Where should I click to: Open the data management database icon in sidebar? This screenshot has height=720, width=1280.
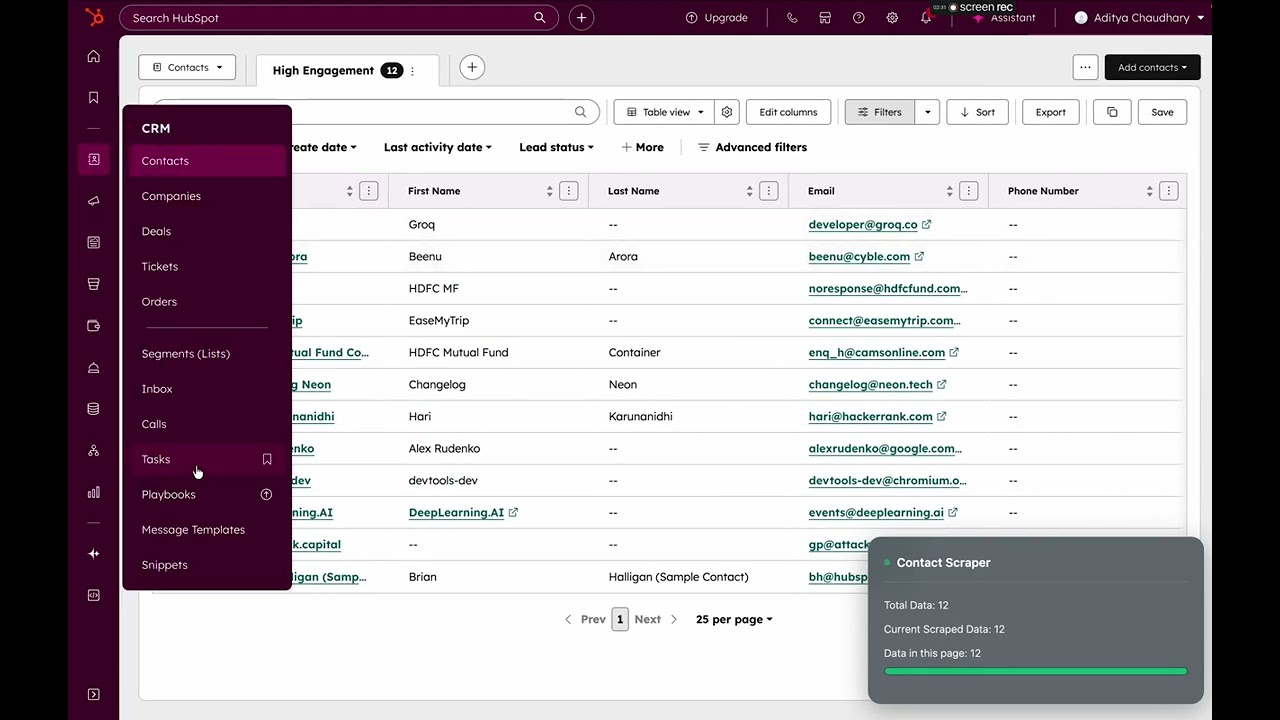click(94, 409)
